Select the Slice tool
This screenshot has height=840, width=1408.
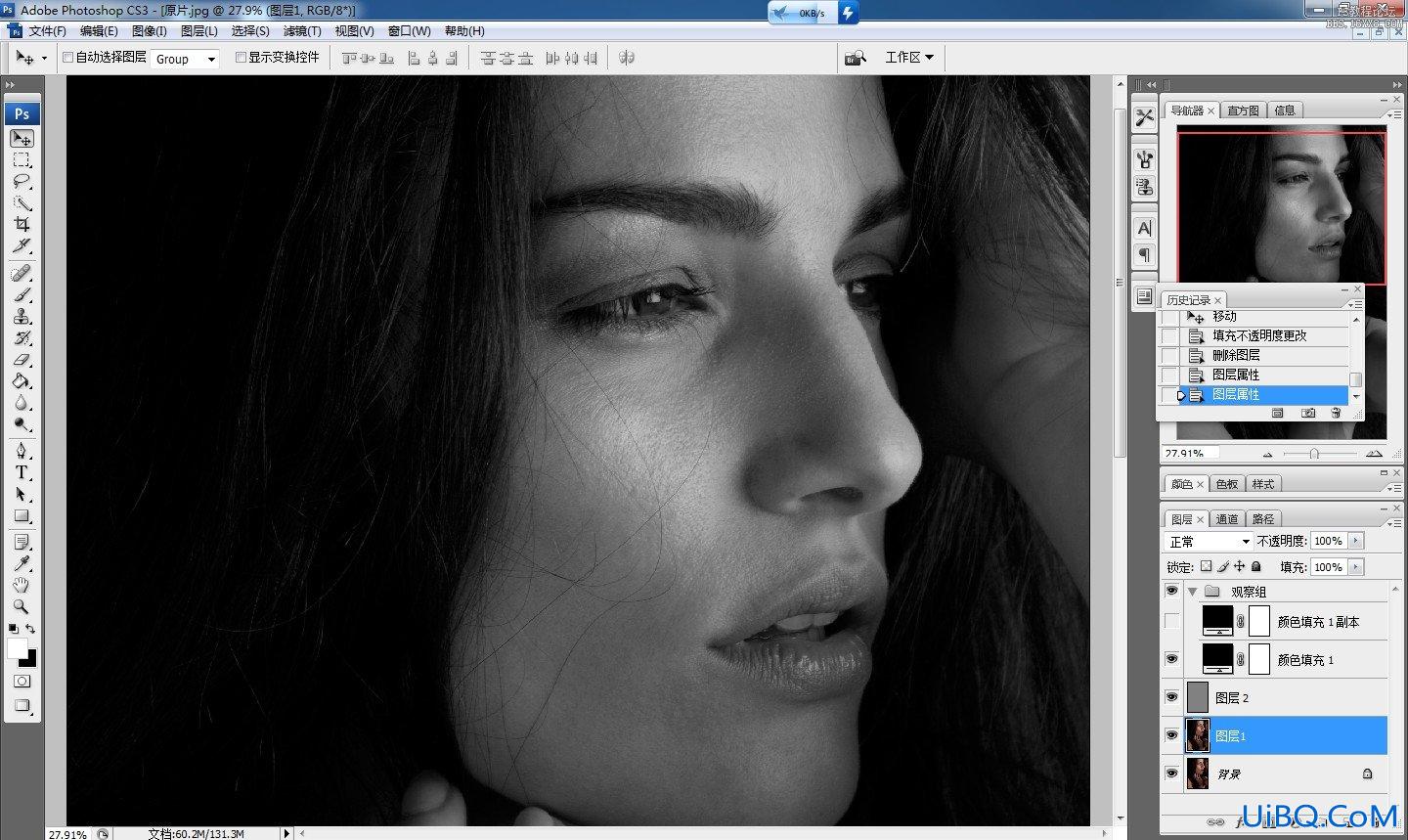click(22, 245)
